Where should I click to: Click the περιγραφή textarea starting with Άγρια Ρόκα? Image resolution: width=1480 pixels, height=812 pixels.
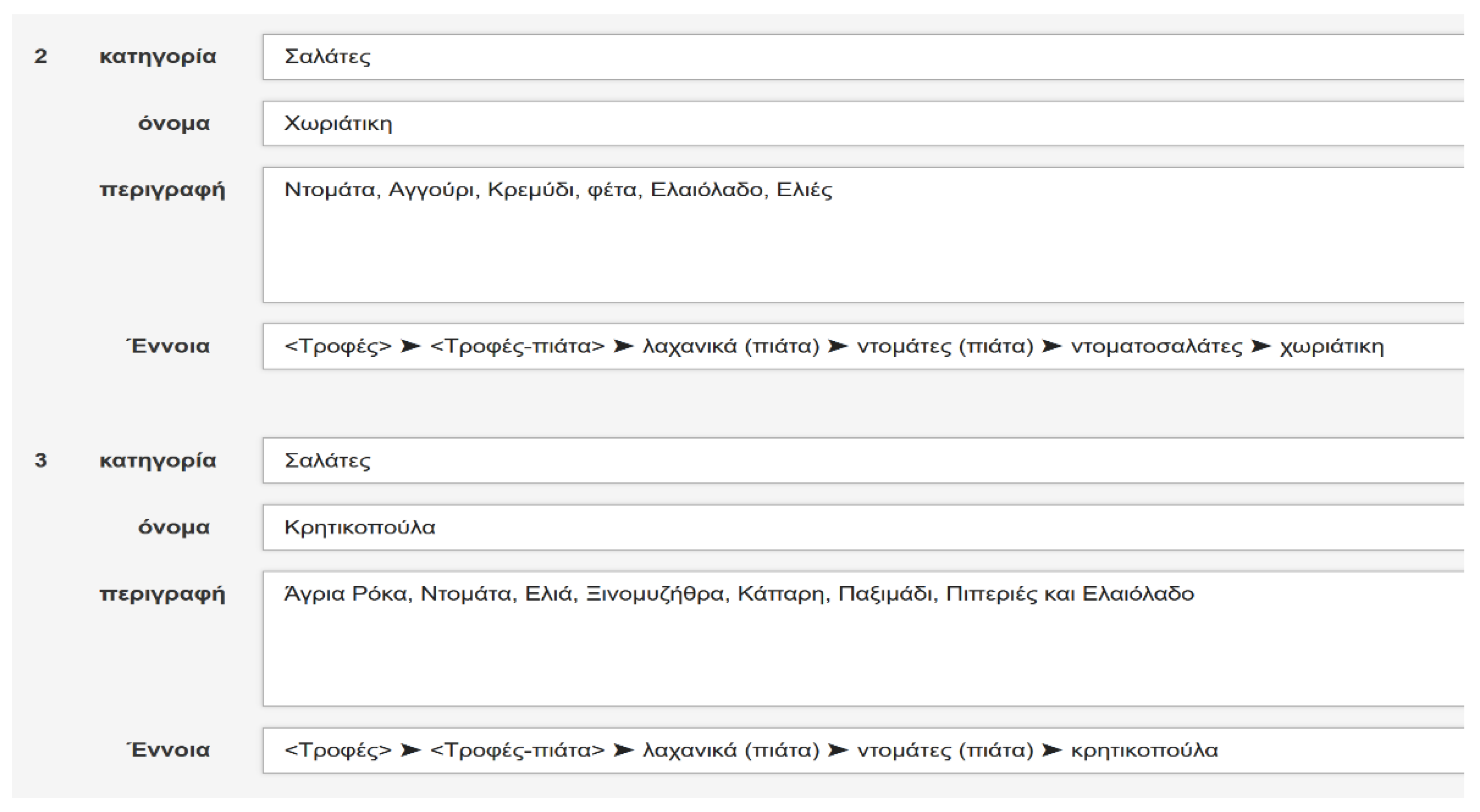tap(862, 638)
